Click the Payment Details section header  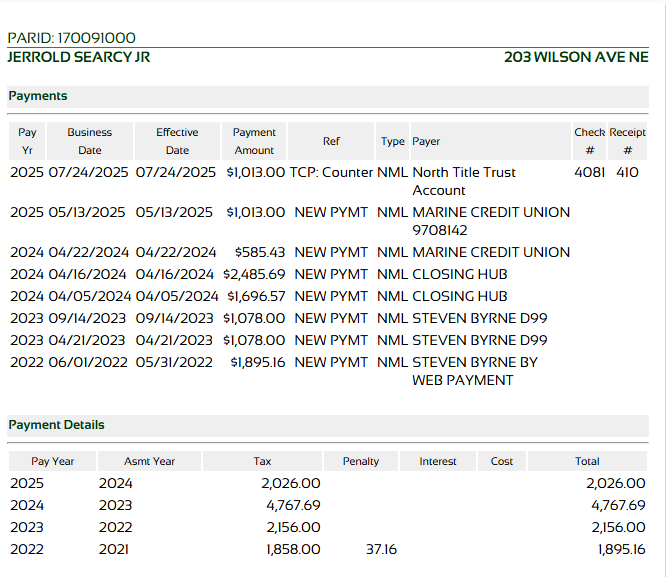point(56,425)
